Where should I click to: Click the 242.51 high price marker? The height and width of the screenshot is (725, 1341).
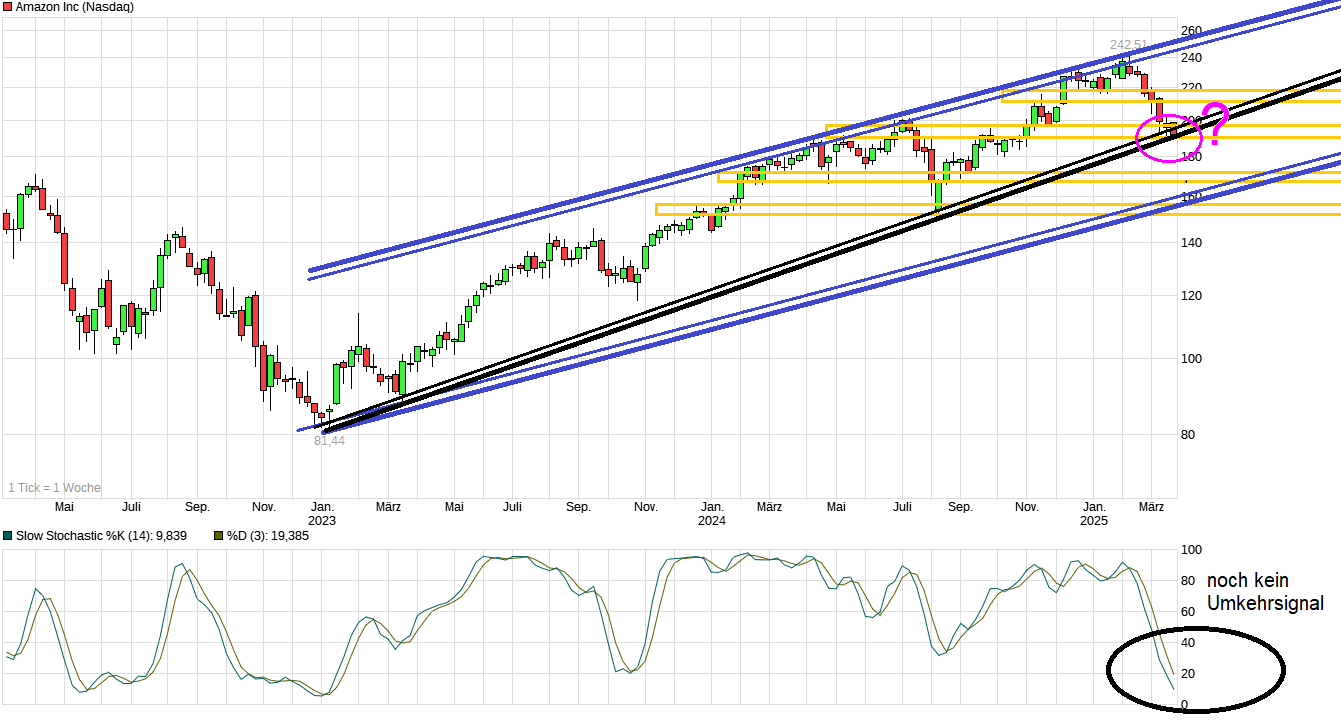click(x=1128, y=44)
